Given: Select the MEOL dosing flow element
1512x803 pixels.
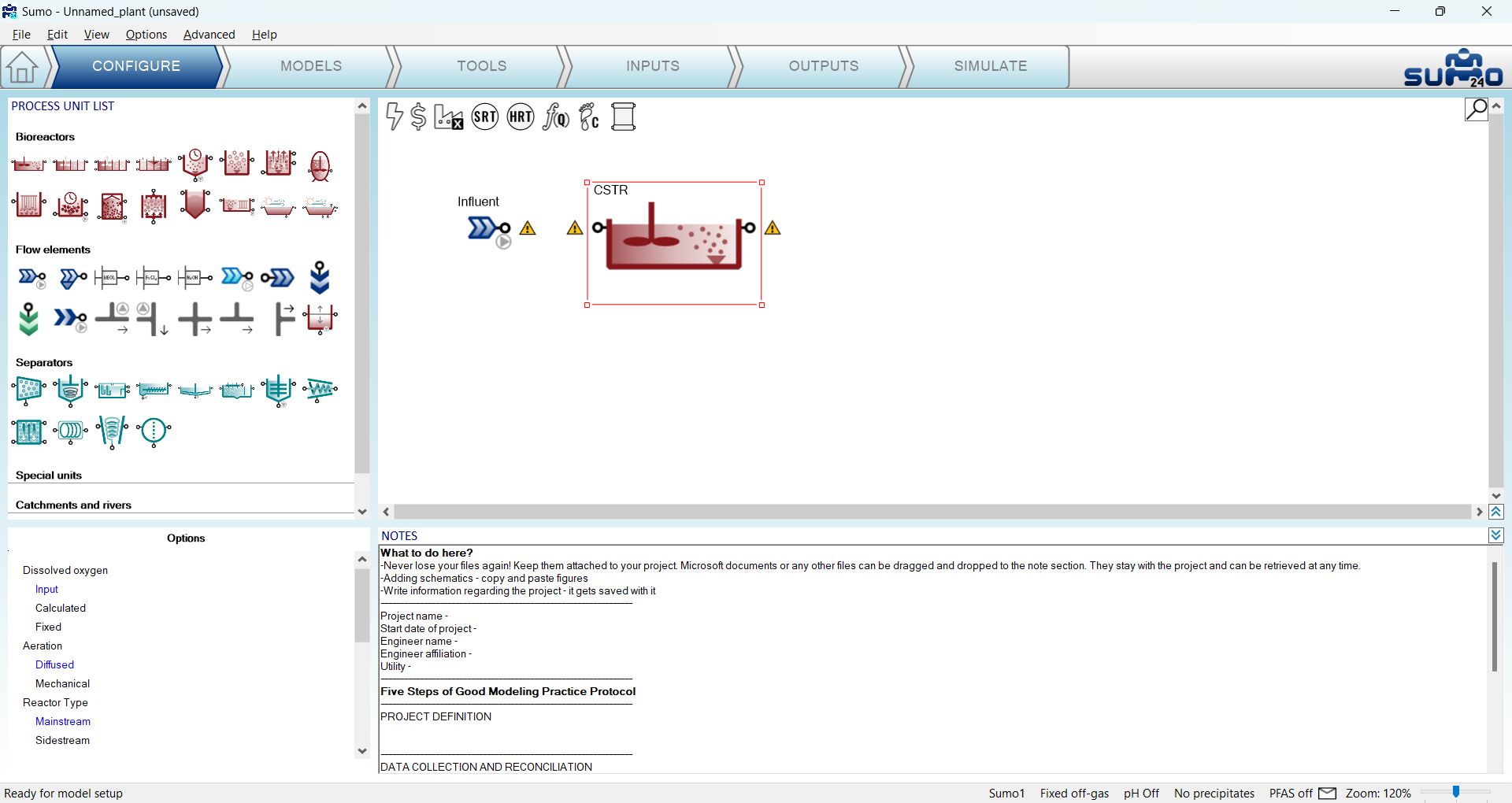Looking at the screenshot, I should 112,277.
